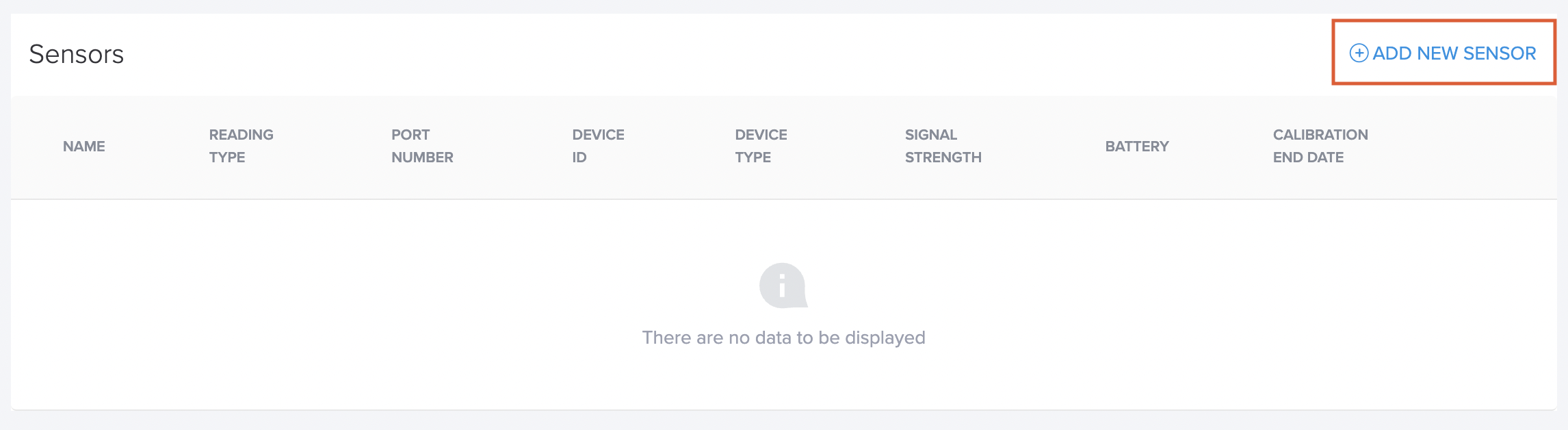The height and width of the screenshot is (430, 1568).
Task: Sort by the READING TYPE column header
Action: [241, 146]
